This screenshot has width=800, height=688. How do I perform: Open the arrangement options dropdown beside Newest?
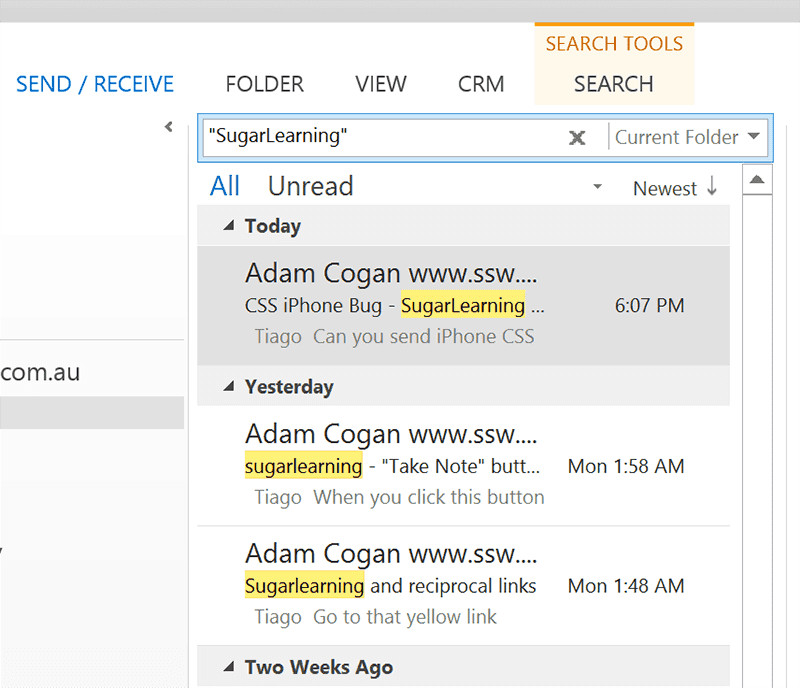point(597,187)
